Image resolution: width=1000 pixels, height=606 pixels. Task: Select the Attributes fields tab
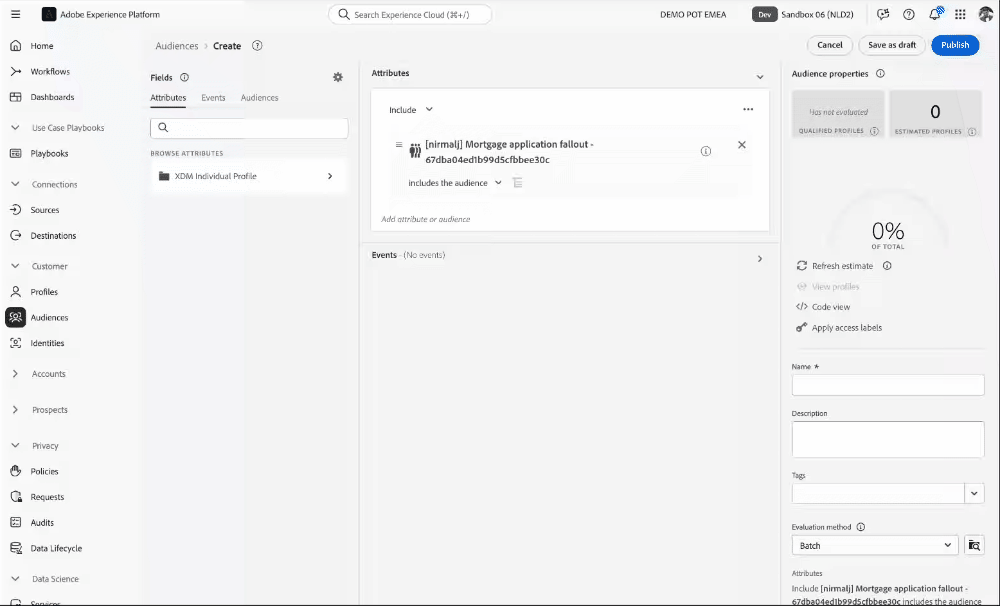(168, 98)
